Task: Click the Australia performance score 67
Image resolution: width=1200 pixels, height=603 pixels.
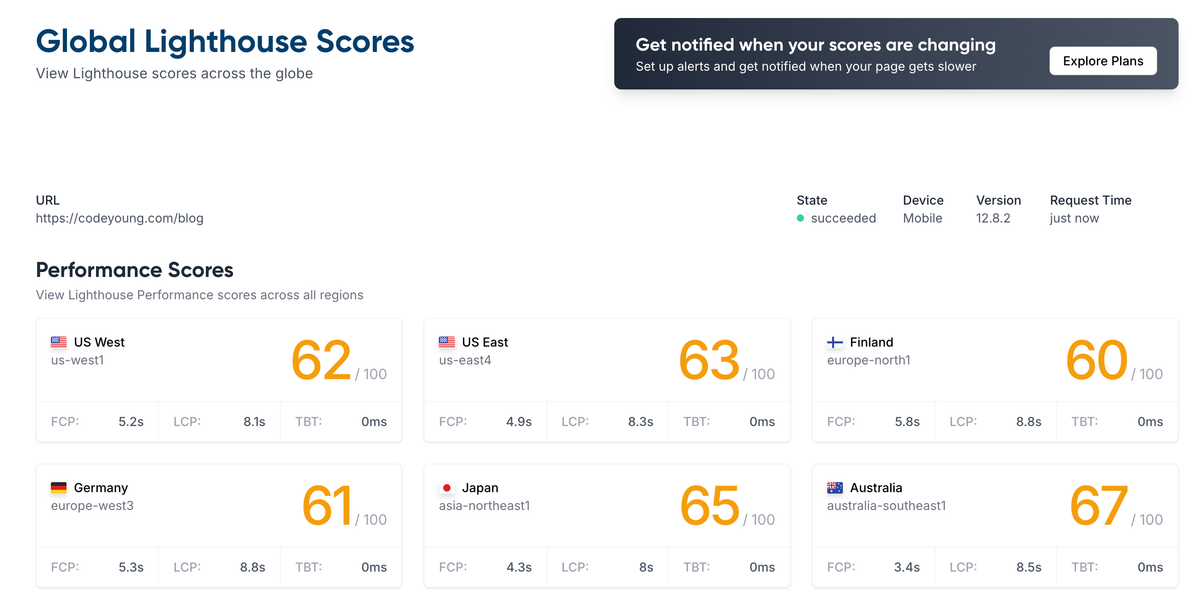Action: click(1099, 507)
